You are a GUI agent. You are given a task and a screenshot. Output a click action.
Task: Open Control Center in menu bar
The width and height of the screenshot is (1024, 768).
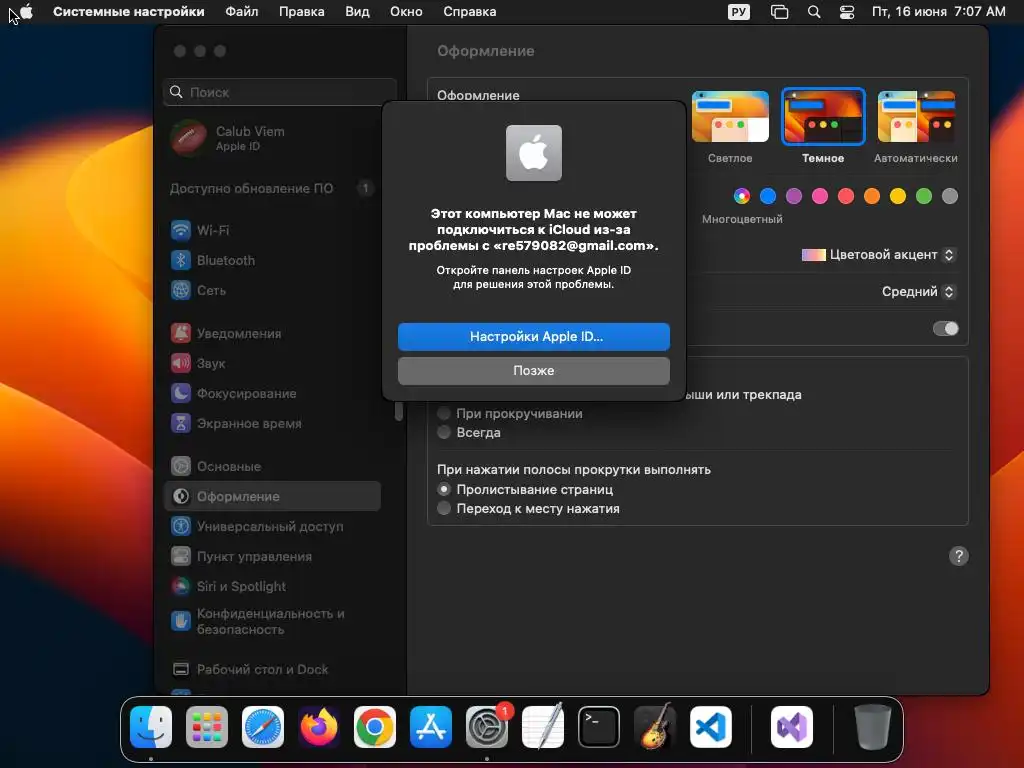click(847, 12)
